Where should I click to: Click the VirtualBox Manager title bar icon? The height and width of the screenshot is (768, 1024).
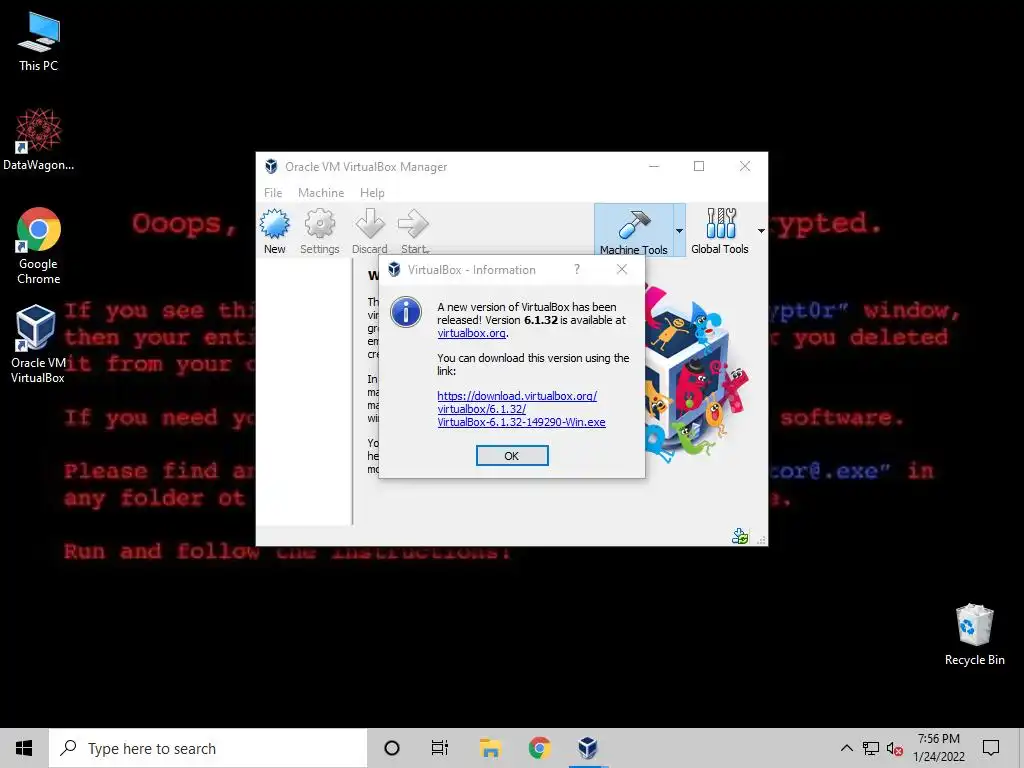271,167
